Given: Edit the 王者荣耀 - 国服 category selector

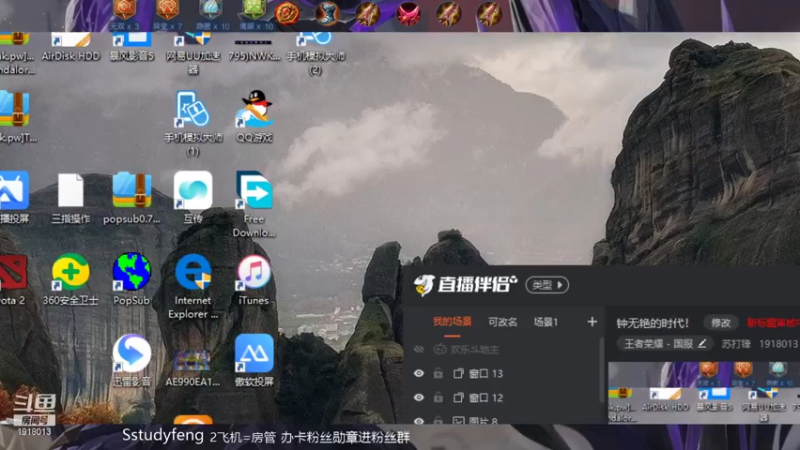Looking at the screenshot, I should 665,344.
